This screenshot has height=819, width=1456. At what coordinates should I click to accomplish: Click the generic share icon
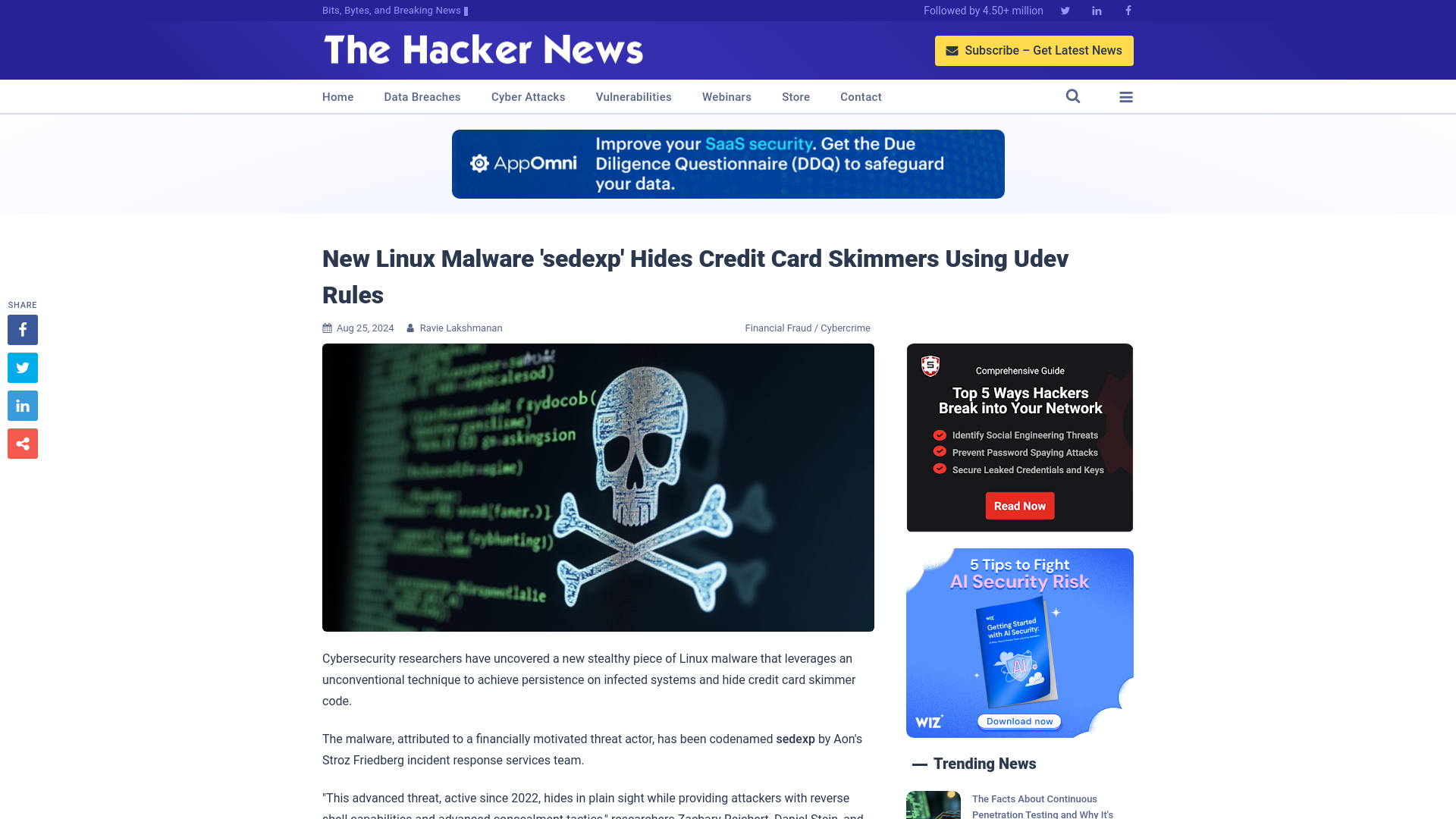[x=22, y=443]
